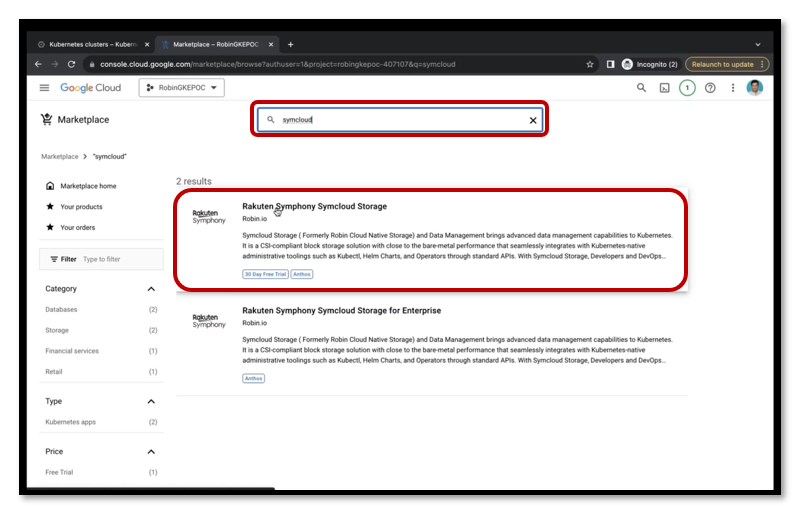The height and width of the screenshot is (516, 798).
Task: Open the three-dot settings menu in console header
Action: click(x=733, y=88)
